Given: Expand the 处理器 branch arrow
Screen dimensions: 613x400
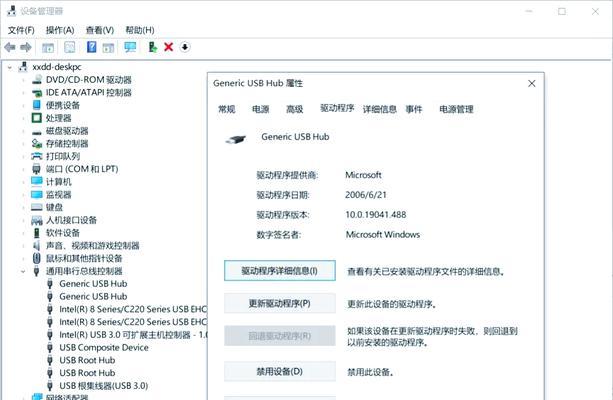Looking at the screenshot, I should [23, 118].
